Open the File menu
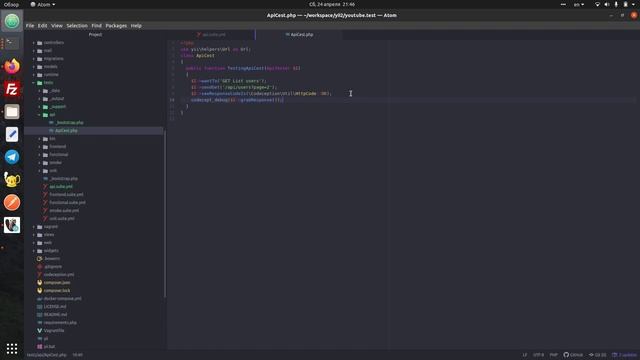Screen dimensions: 640x360 30,25
